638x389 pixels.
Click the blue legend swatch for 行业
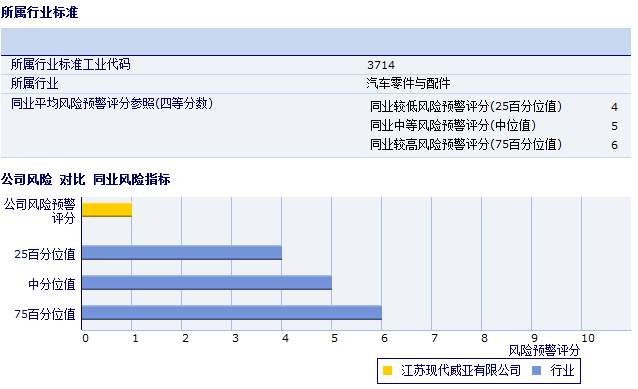(x=537, y=370)
